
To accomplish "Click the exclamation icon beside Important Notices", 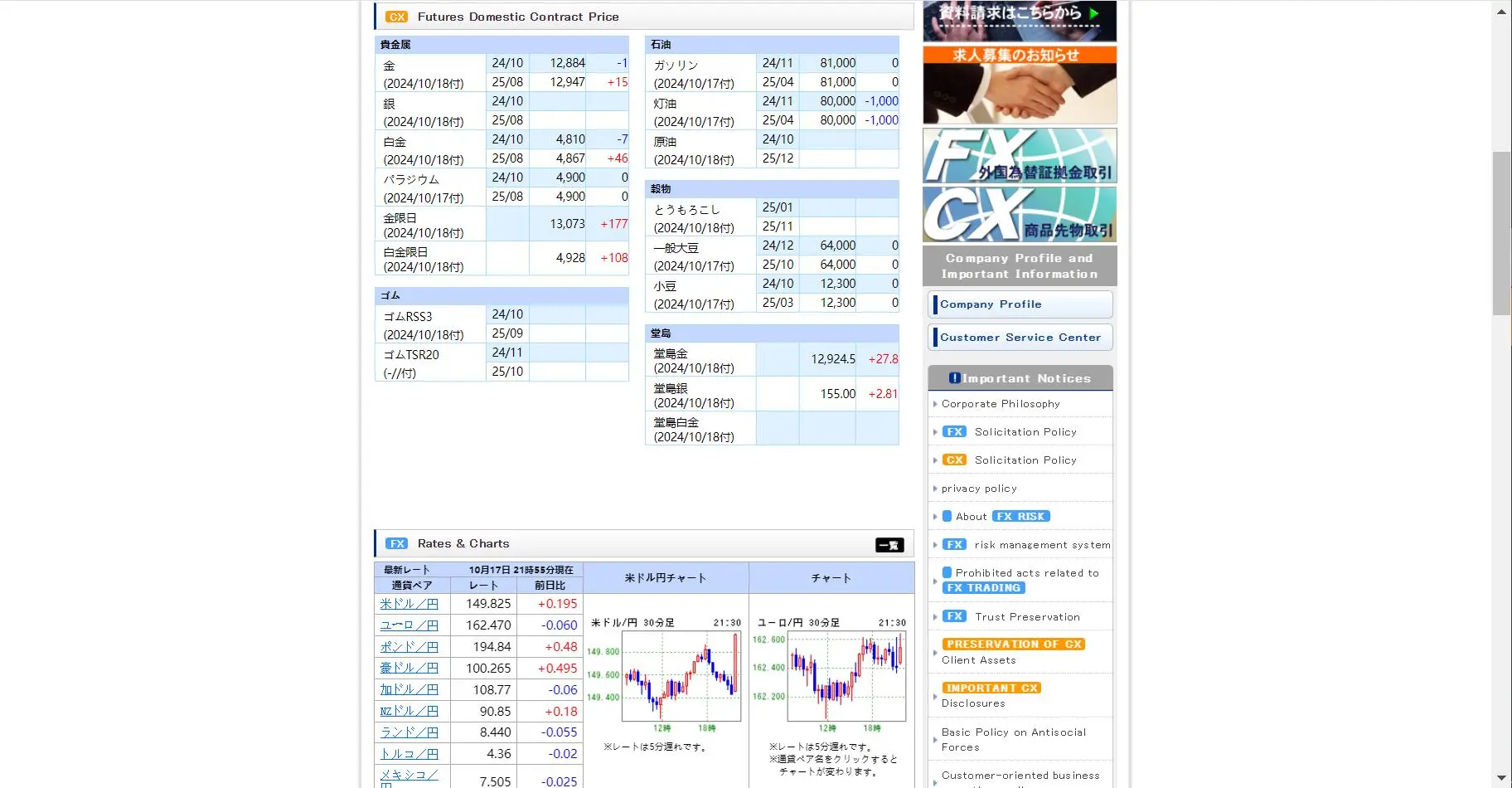I will click(x=954, y=378).
